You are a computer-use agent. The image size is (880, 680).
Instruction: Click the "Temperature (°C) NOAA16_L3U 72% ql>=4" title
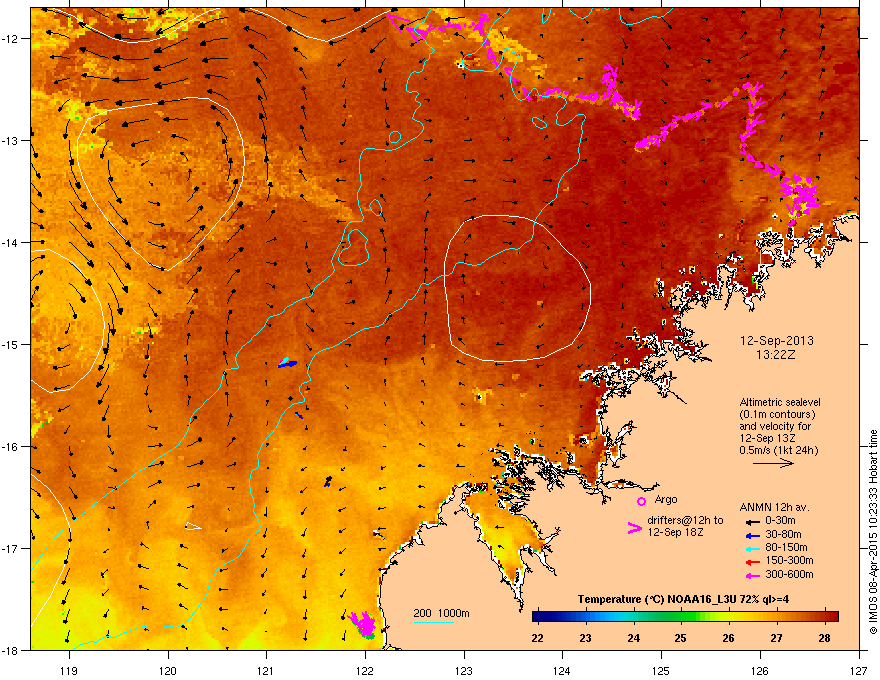tap(683, 599)
